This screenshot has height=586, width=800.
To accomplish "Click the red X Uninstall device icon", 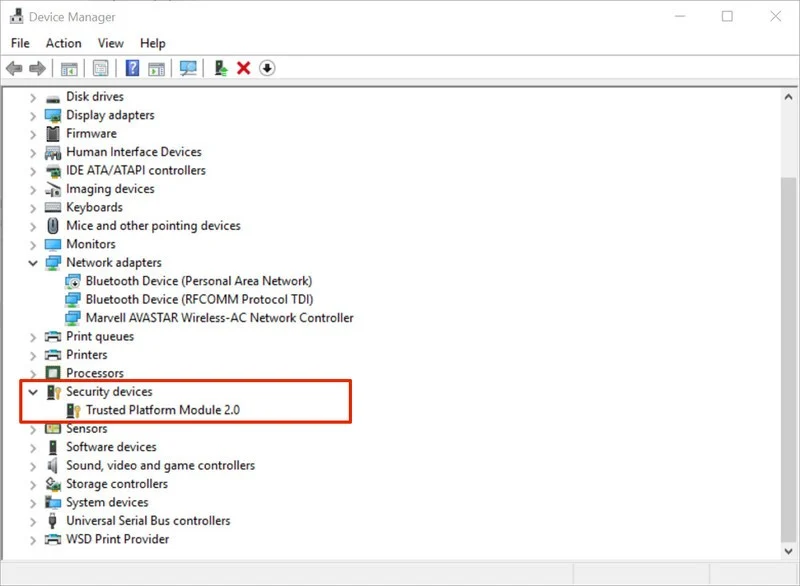I will point(243,69).
